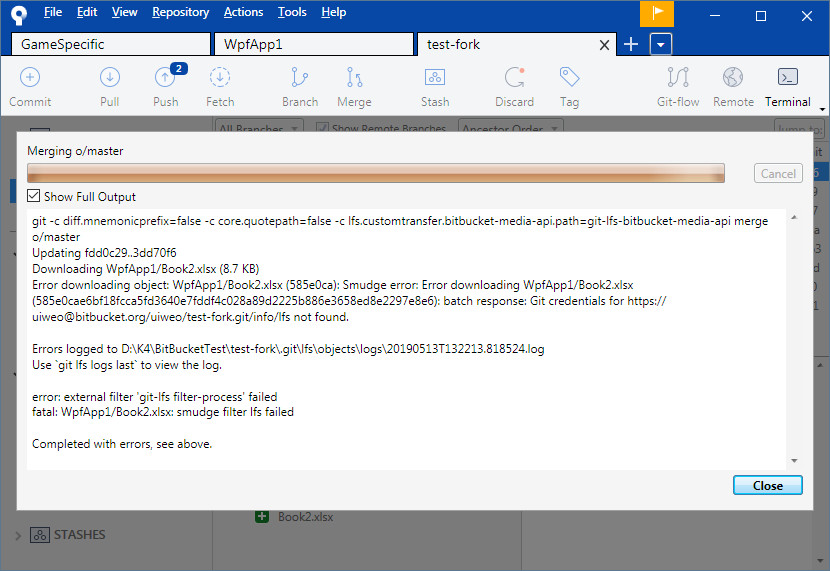This screenshot has height=571, width=830.
Task: Switch to the GameSpecific tab
Action: coord(110,44)
